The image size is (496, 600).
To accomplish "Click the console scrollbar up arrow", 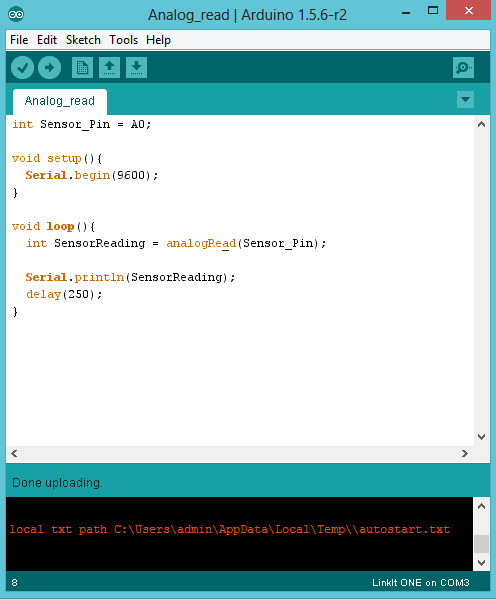I will pos(481,506).
